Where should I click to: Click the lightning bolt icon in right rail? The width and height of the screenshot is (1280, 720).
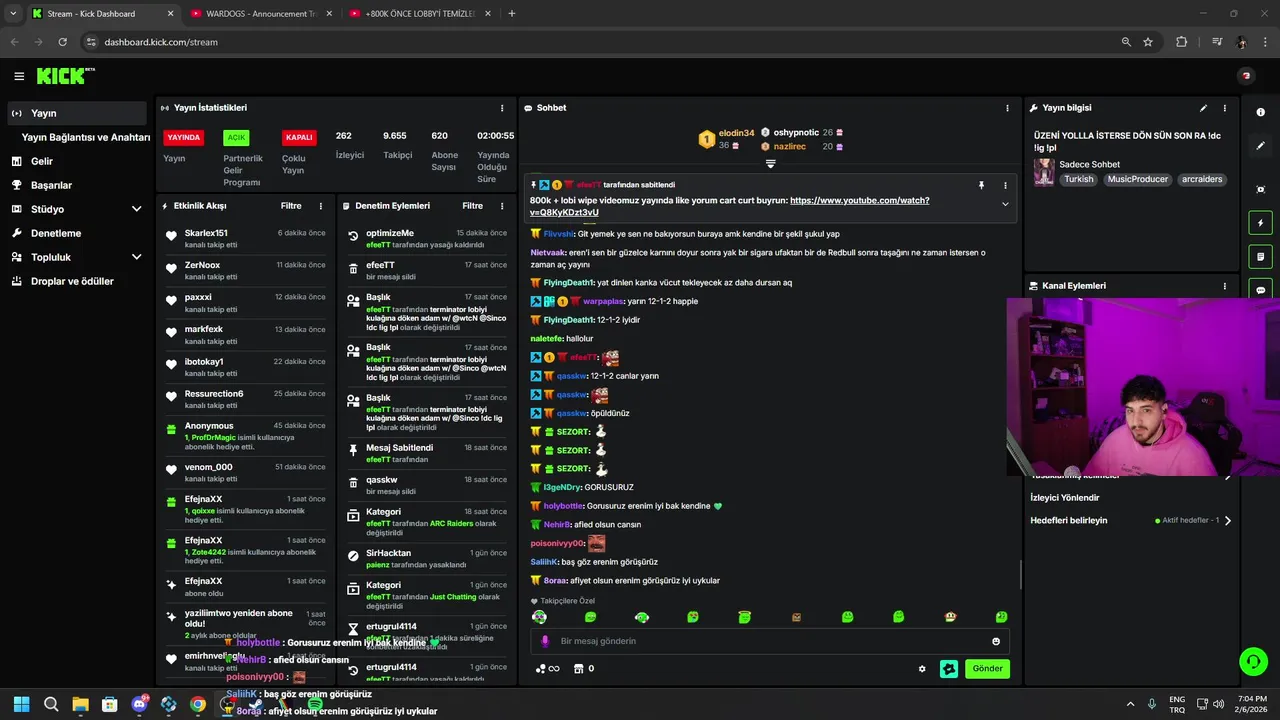pos(1261,223)
